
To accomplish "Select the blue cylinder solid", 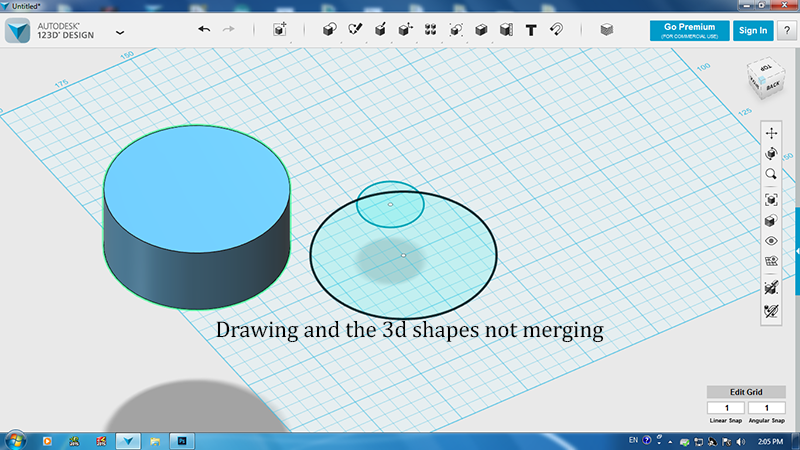I will click(x=197, y=217).
